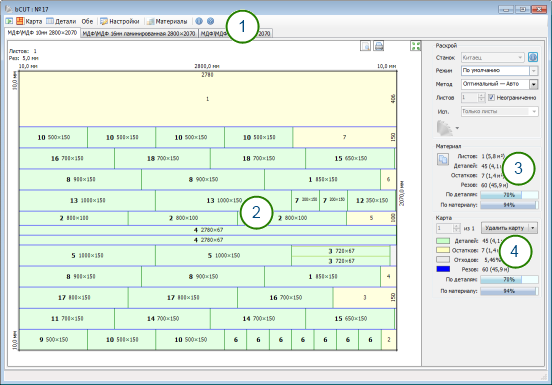Viewport: 552px width, 385px height.
Task: Open the saw blade dropdown arrow
Action: 457,128
